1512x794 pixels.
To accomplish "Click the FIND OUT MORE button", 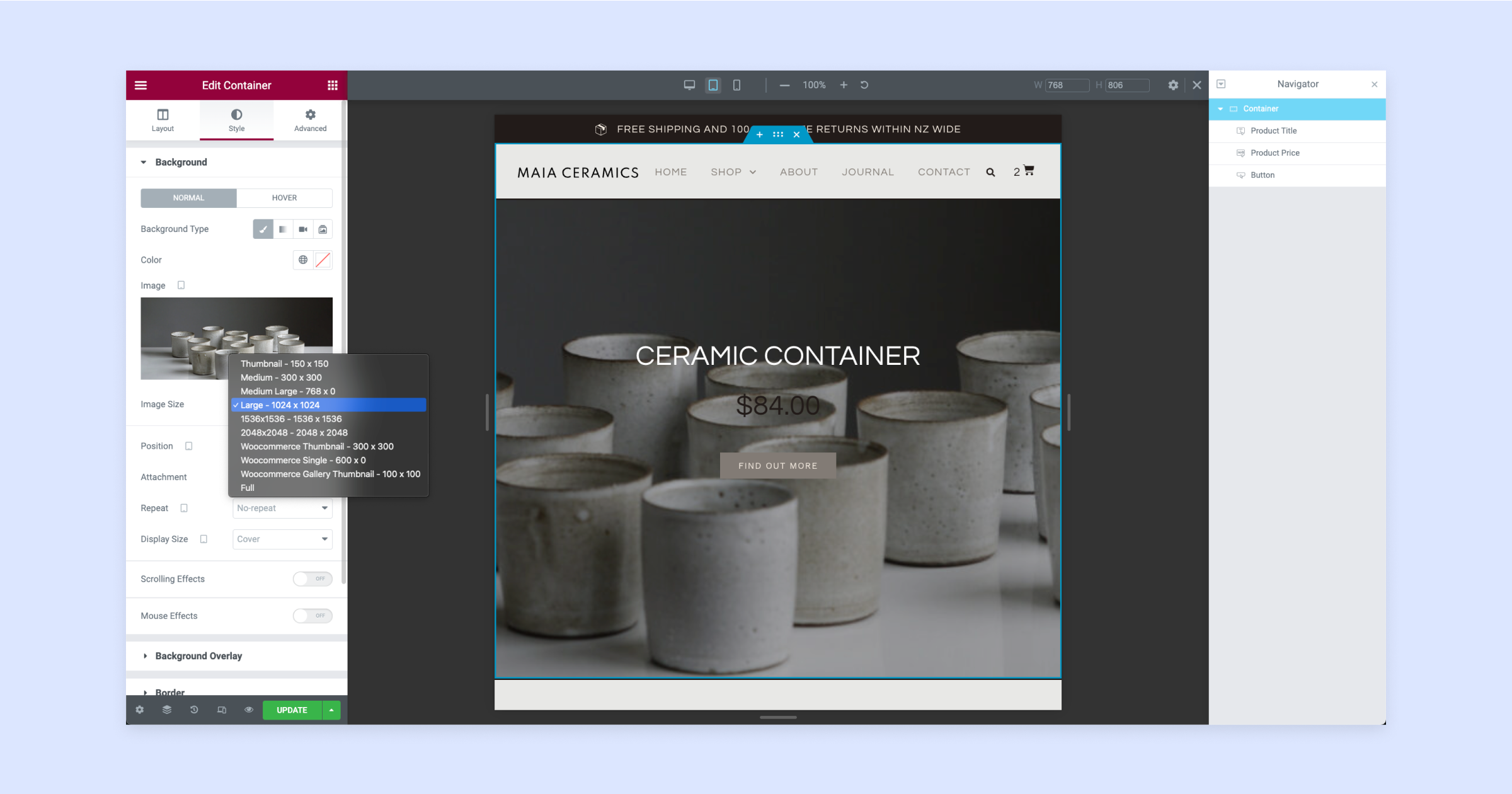I will click(x=777, y=466).
